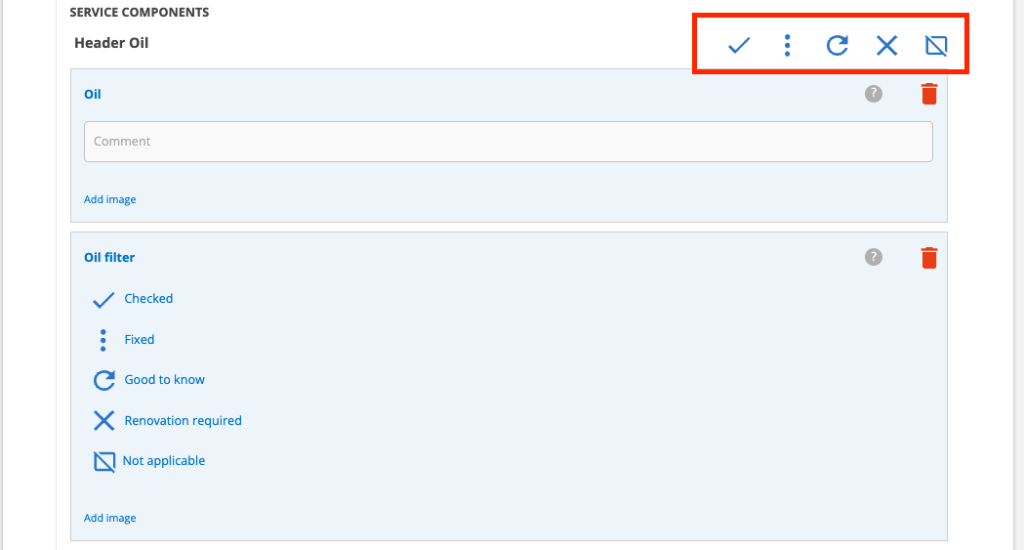The height and width of the screenshot is (550, 1024).
Task: Delete the Oil filter component with trash icon
Action: pos(929,257)
